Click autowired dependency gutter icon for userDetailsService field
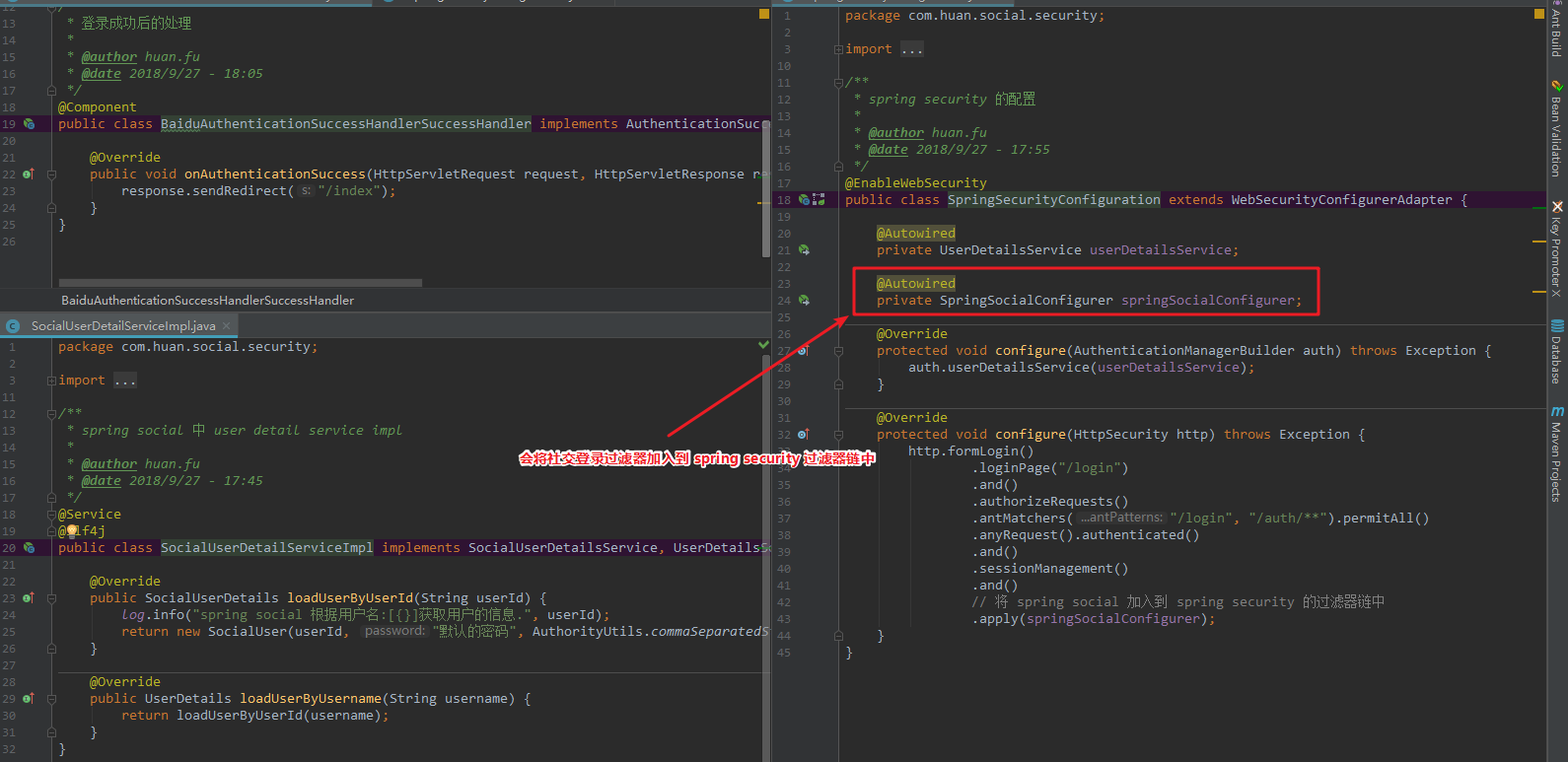Viewport: 1568px width, 762px height. [x=804, y=250]
